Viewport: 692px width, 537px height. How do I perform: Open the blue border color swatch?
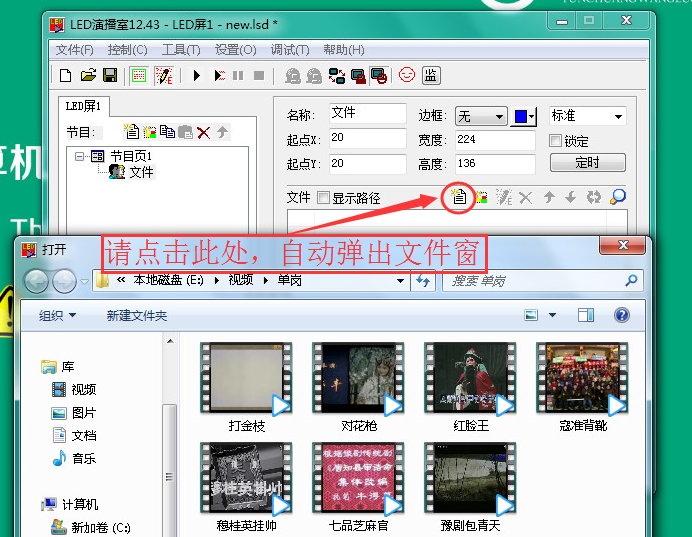[x=523, y=116]
